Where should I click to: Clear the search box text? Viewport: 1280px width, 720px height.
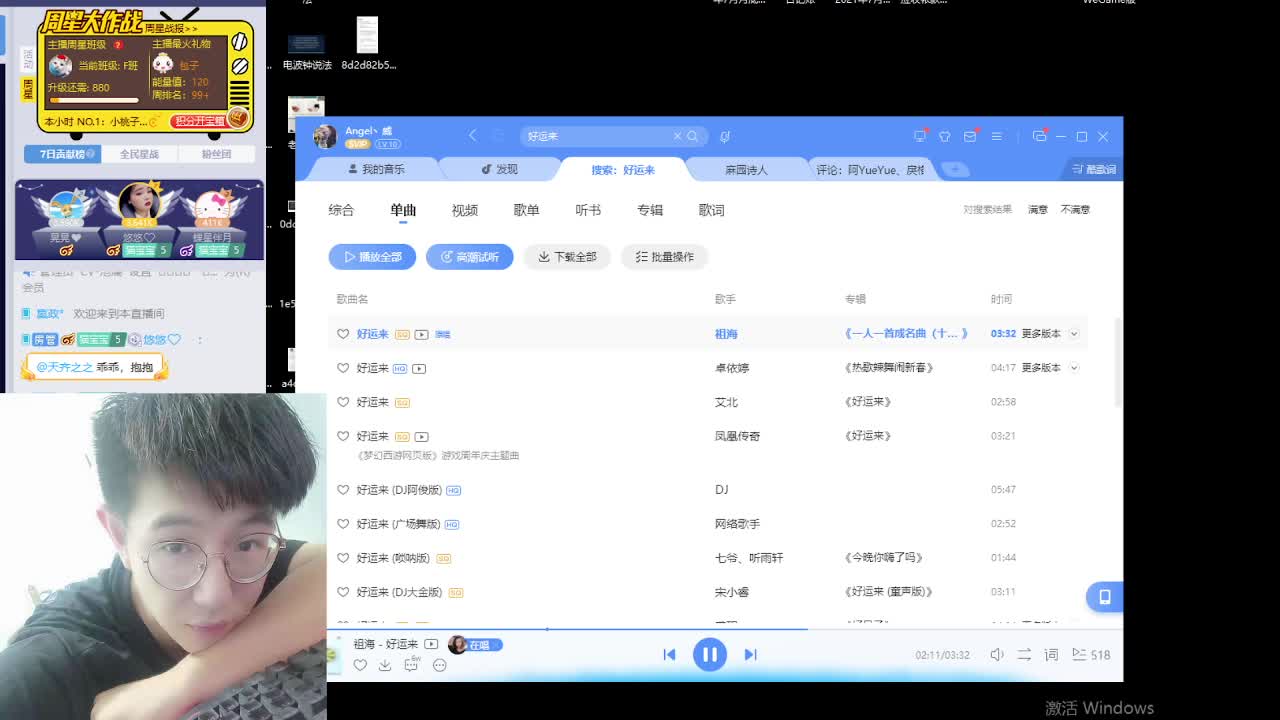[677, 136]
